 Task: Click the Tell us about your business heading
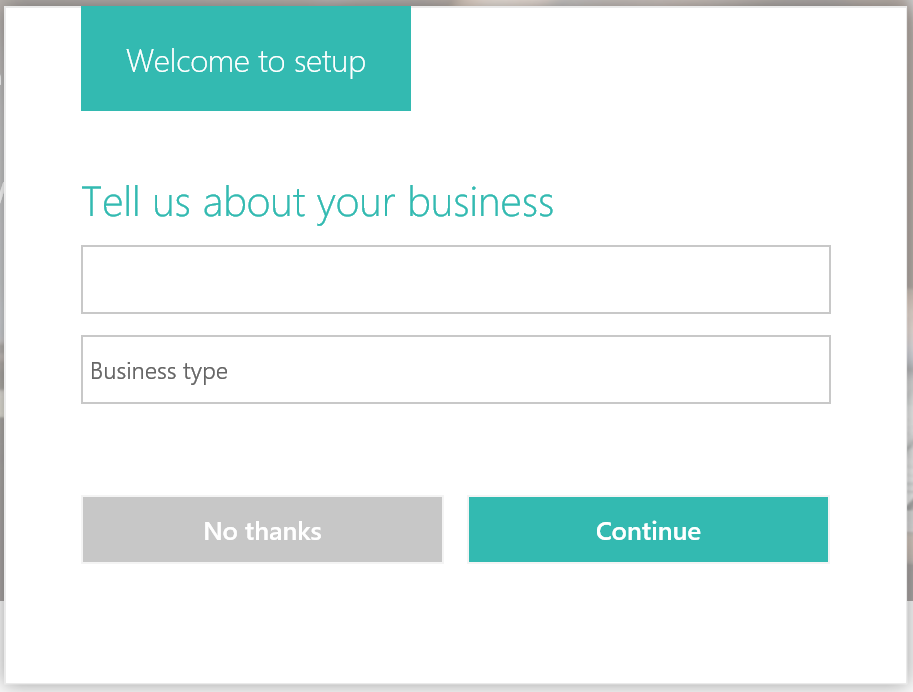point(317,202)
